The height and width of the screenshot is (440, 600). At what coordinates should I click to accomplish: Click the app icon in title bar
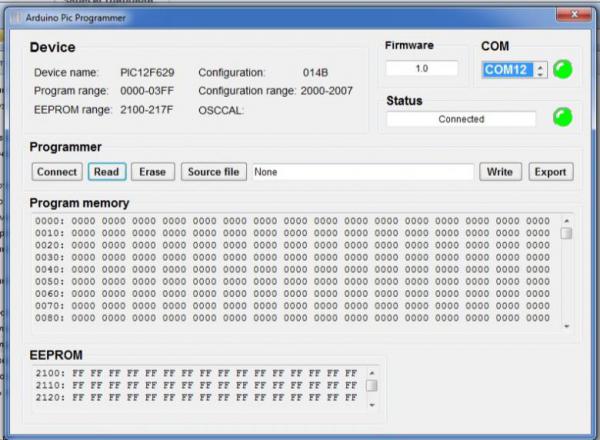pyautogui.click(x=16, y=18)
